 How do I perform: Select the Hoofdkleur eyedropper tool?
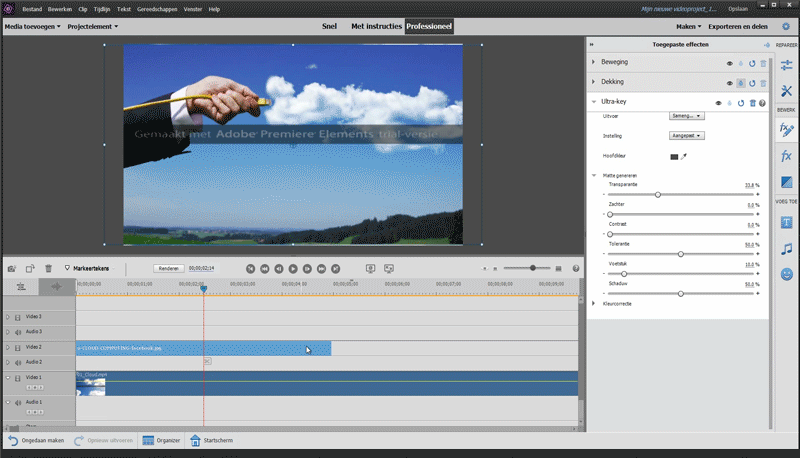685,157
